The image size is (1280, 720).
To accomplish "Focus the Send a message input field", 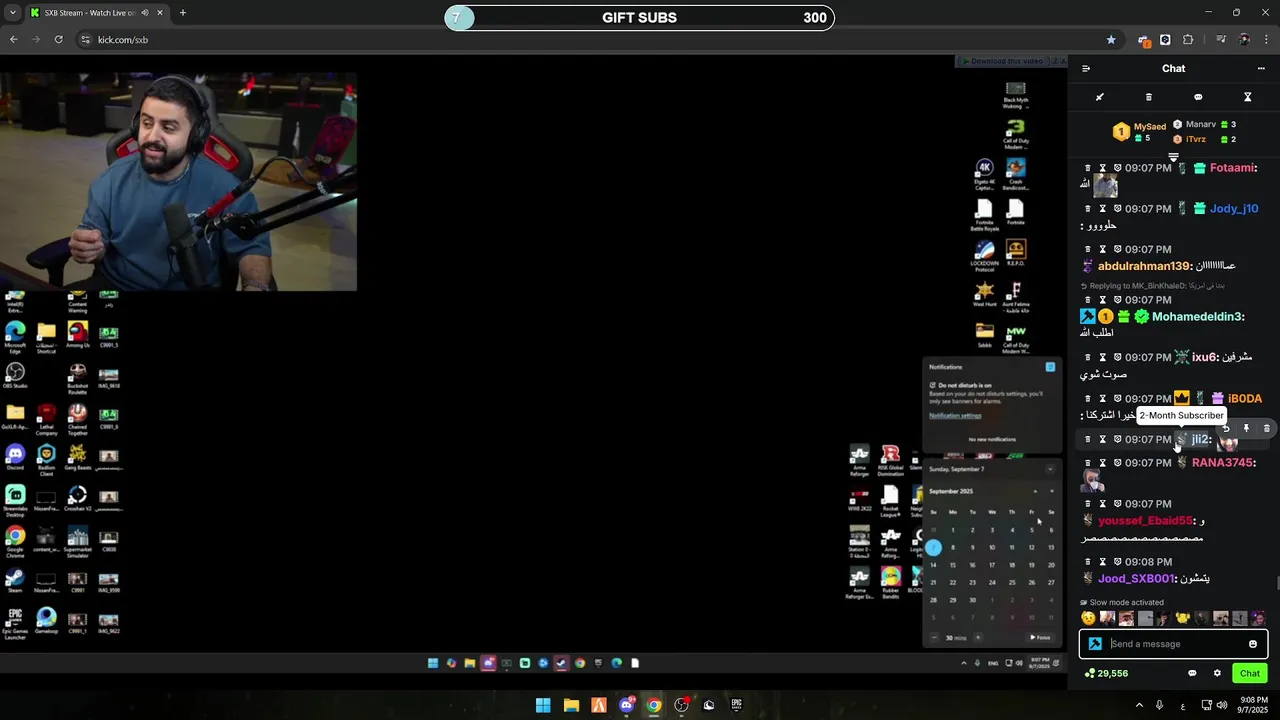I will (1175, 644).
